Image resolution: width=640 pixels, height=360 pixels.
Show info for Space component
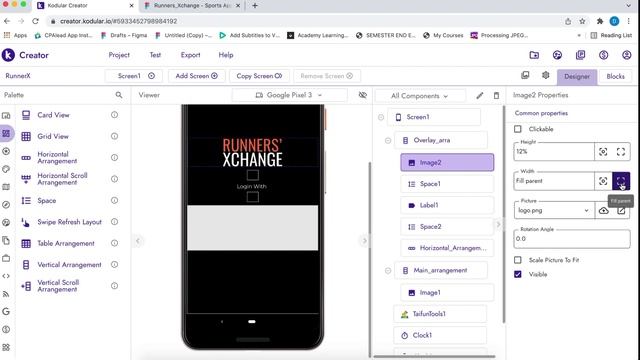pos(114,200)
